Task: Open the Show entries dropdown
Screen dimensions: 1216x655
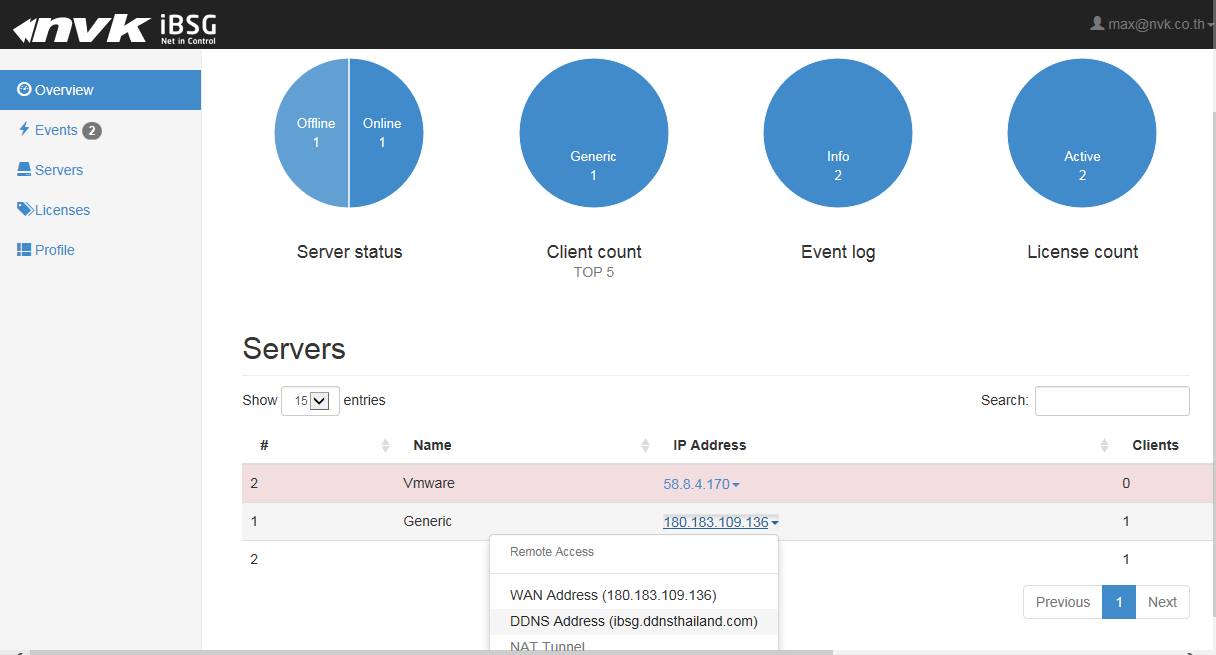Action: pos(310,400)
